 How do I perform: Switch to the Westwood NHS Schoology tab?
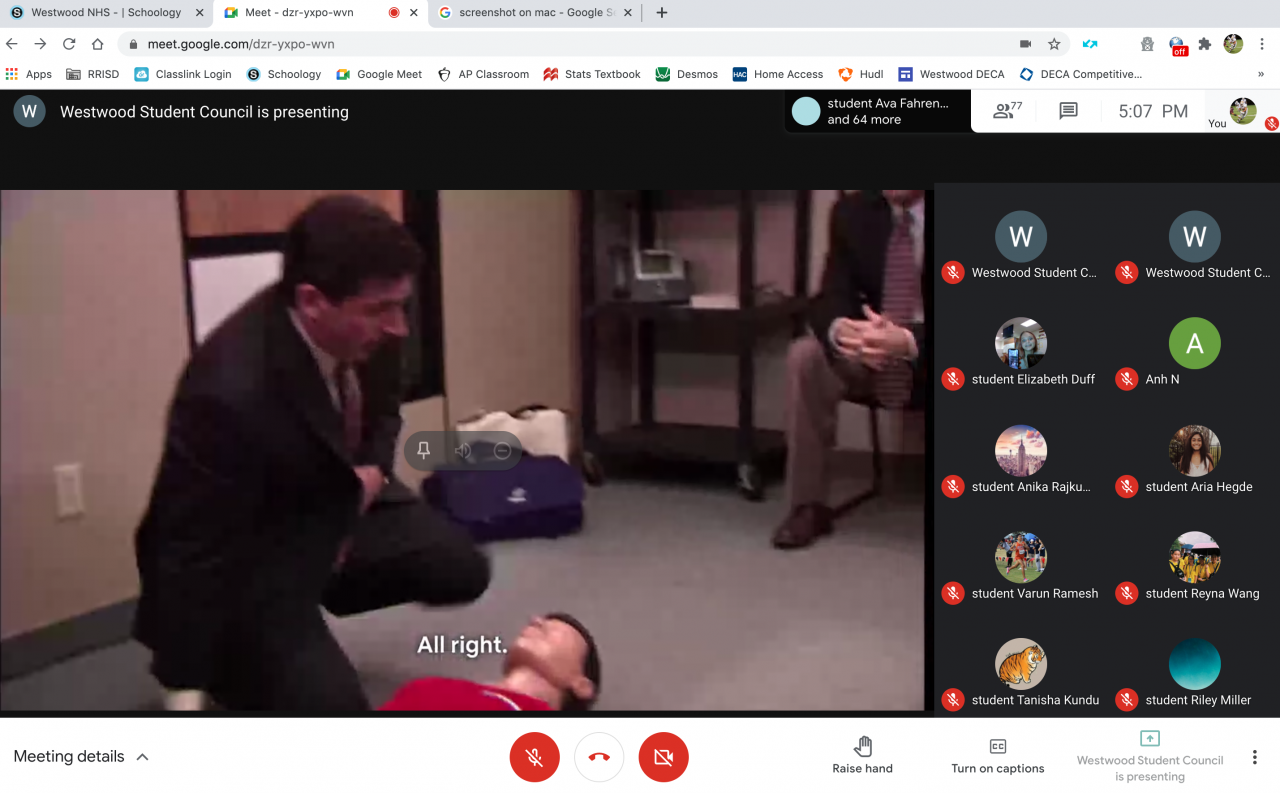point(107,13)
